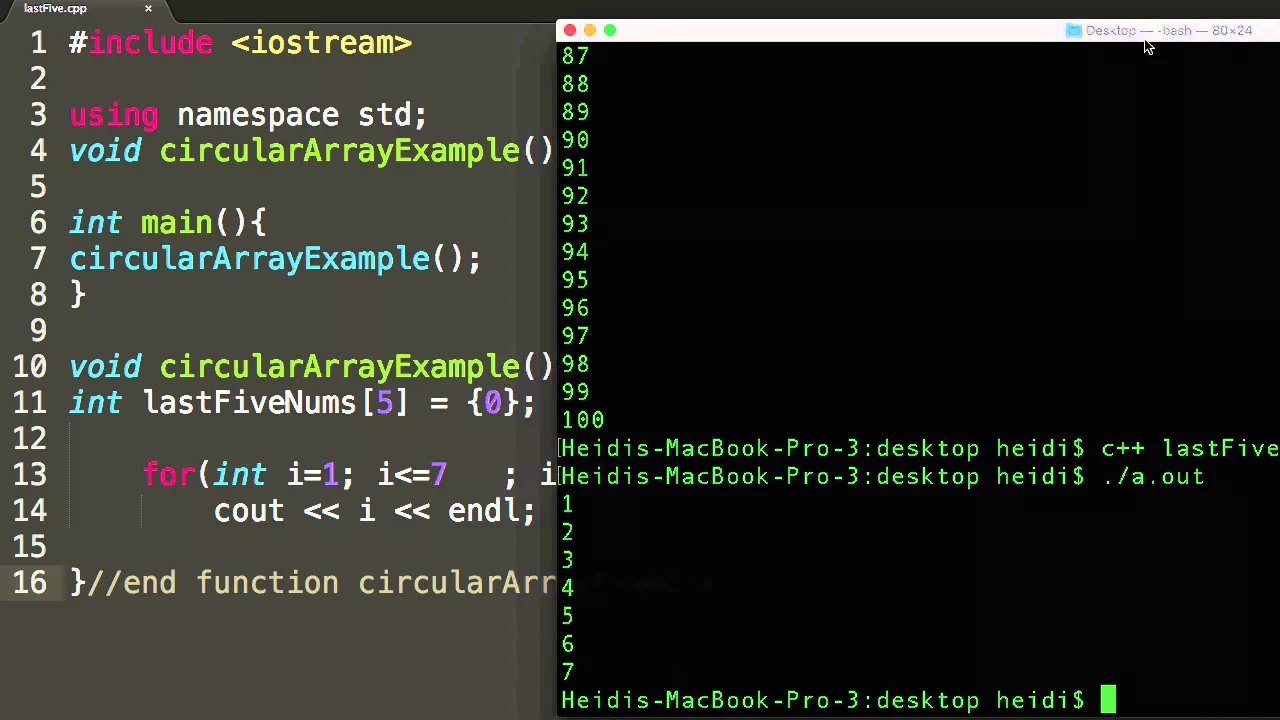
Task: Click 'circularArrayExample();' call on line 7
Action: 275,259
